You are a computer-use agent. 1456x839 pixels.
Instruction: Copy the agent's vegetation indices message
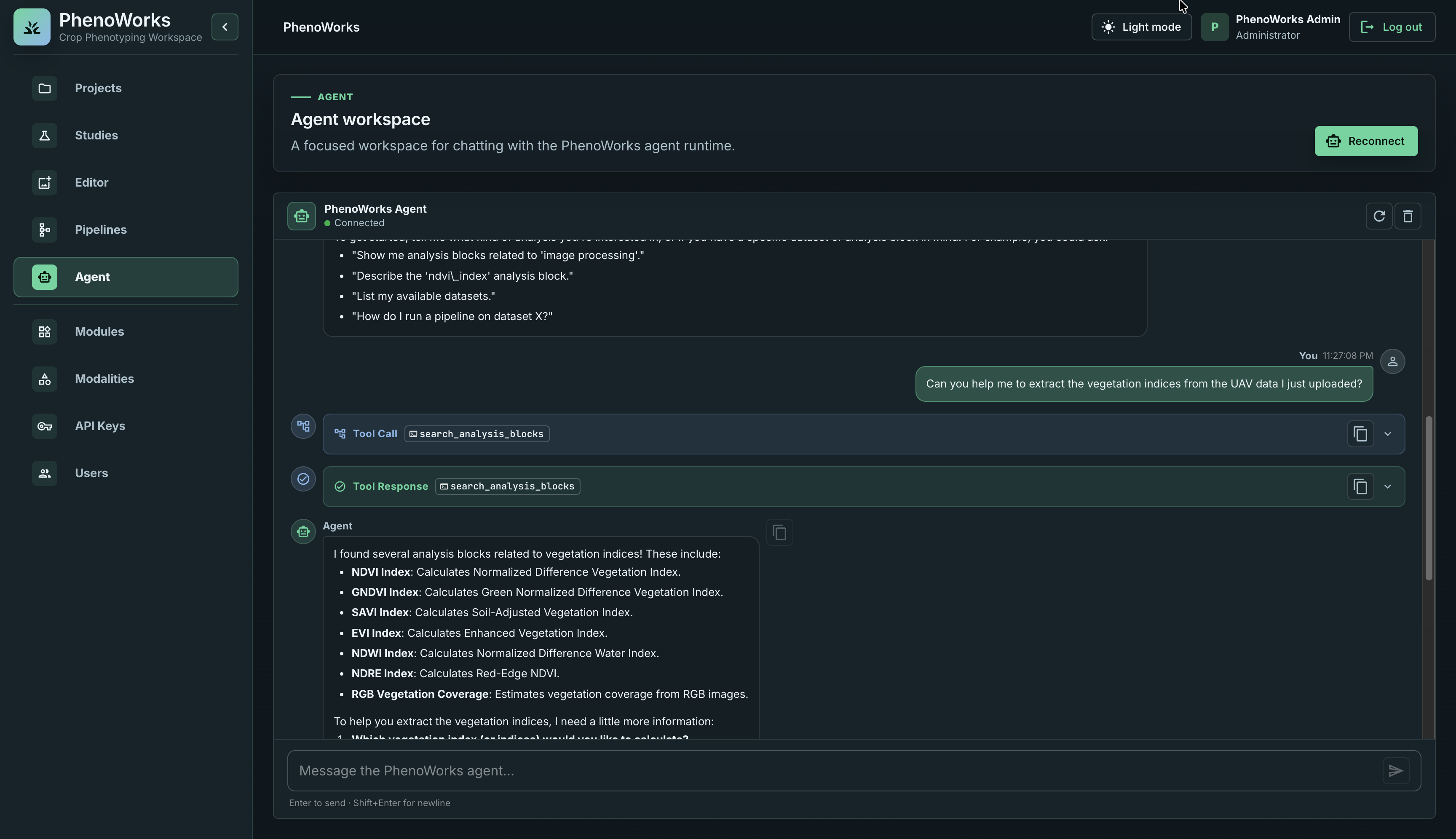(x=779, y=532)
